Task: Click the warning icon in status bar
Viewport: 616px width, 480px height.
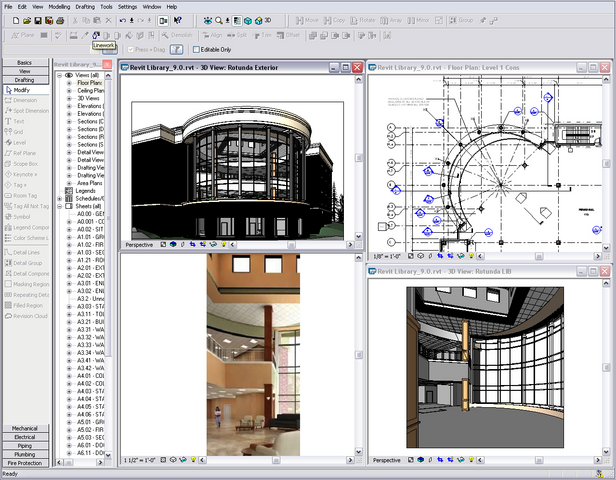Action: pyautogui.click(x=599, y=474)
